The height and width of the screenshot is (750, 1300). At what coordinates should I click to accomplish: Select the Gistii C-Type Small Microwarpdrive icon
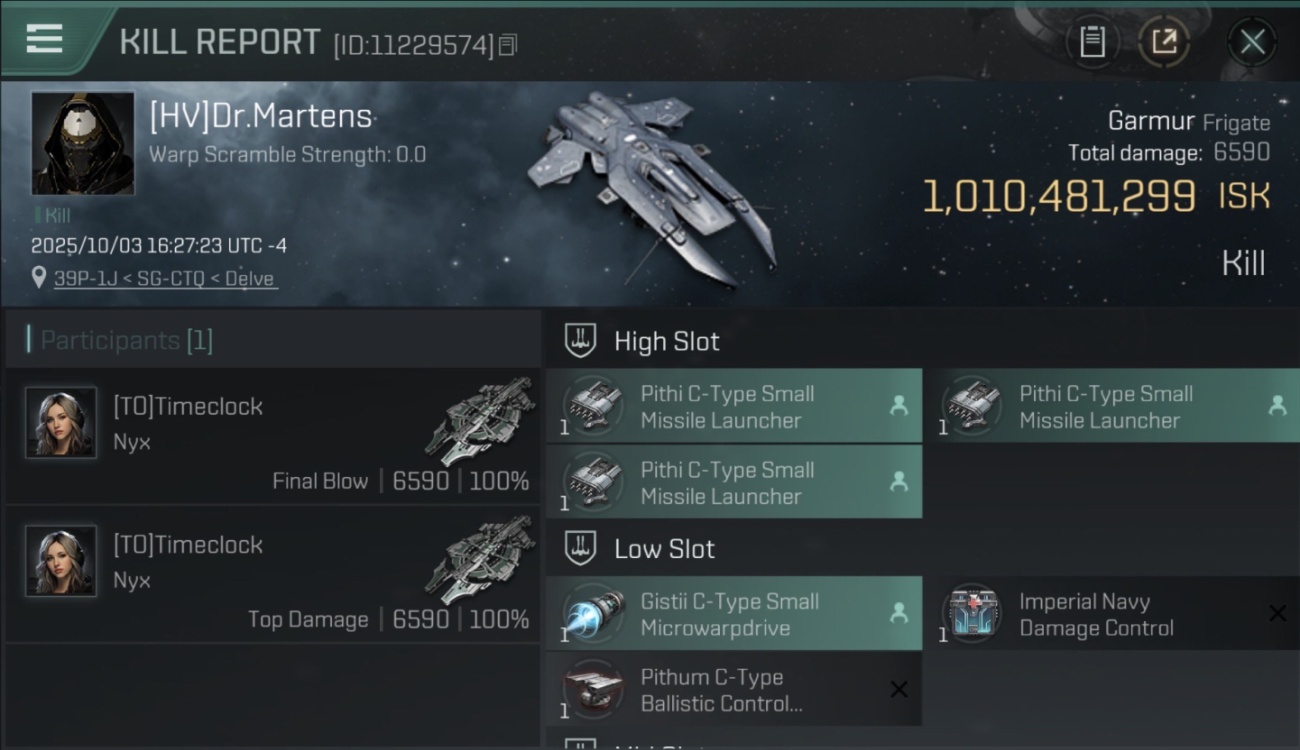point(594,613)
